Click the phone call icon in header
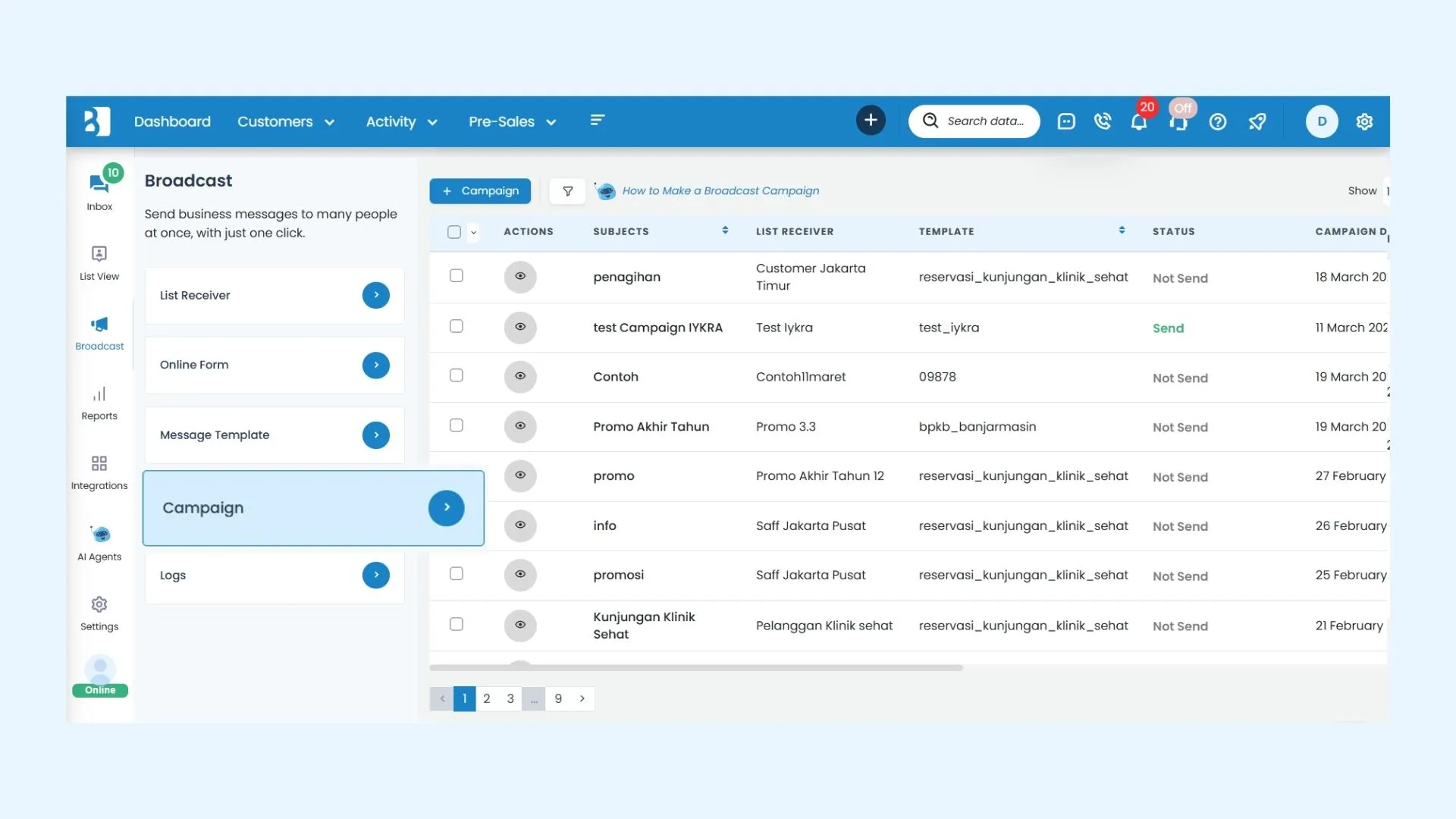The width and height of the screenshot is (1456, 819). (1103, 121)
